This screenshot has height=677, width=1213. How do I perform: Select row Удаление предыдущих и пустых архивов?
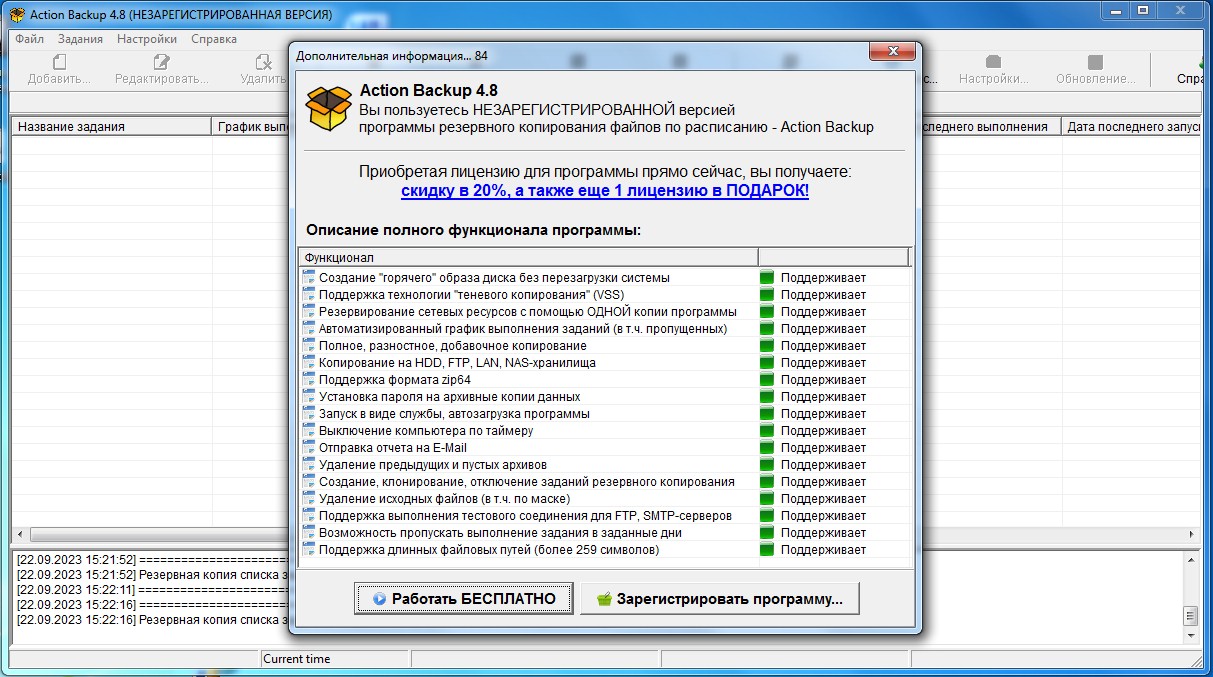tap(605, 464)
